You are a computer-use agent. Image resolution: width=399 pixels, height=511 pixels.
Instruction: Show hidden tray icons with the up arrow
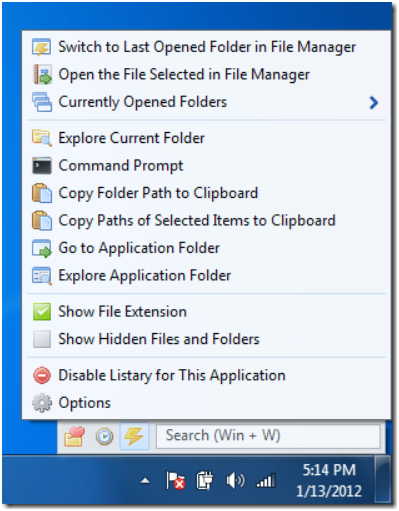tap(145, 481)
